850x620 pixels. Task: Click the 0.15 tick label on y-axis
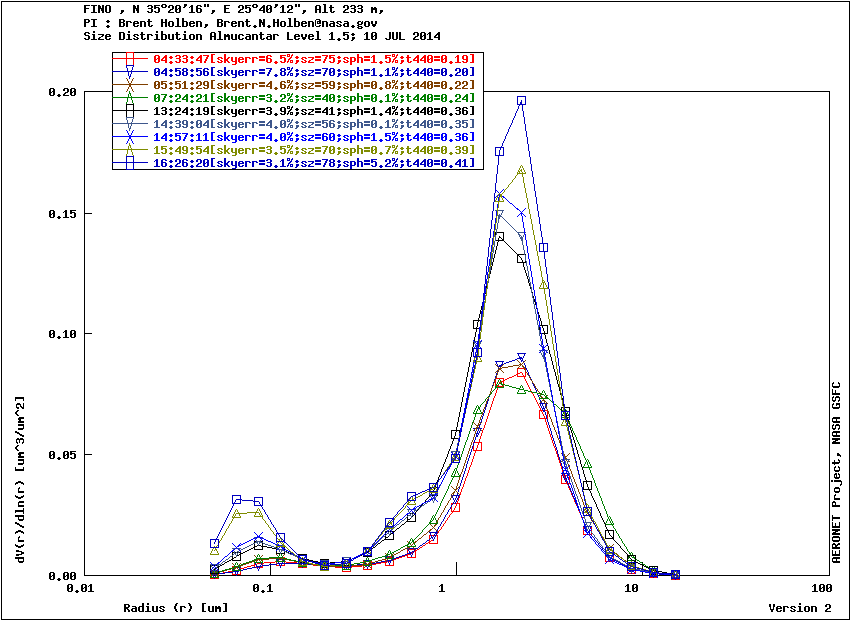pyautogui.click(x=63, y=213)
